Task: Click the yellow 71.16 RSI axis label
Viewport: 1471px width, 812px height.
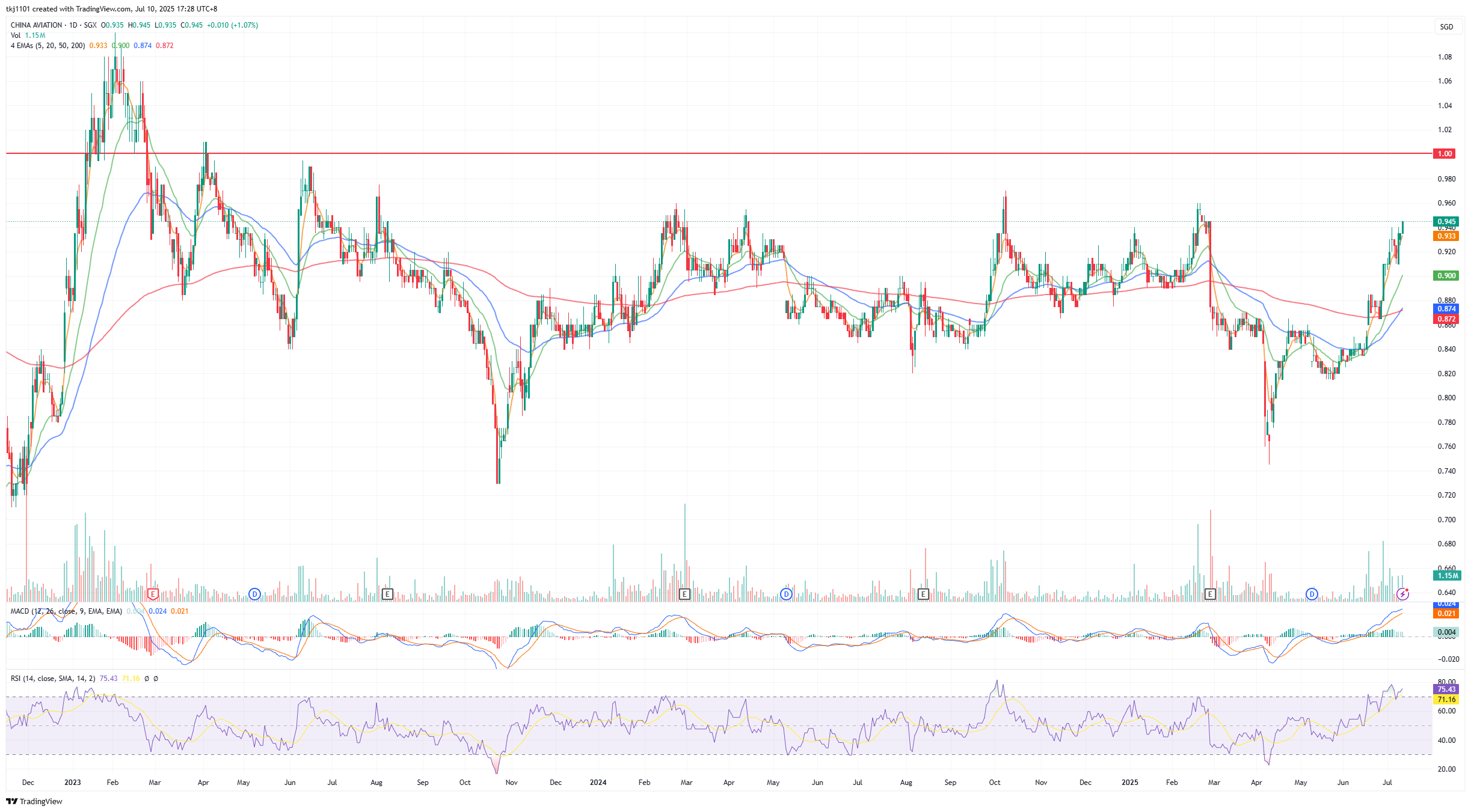Action: coord(1446,700)
